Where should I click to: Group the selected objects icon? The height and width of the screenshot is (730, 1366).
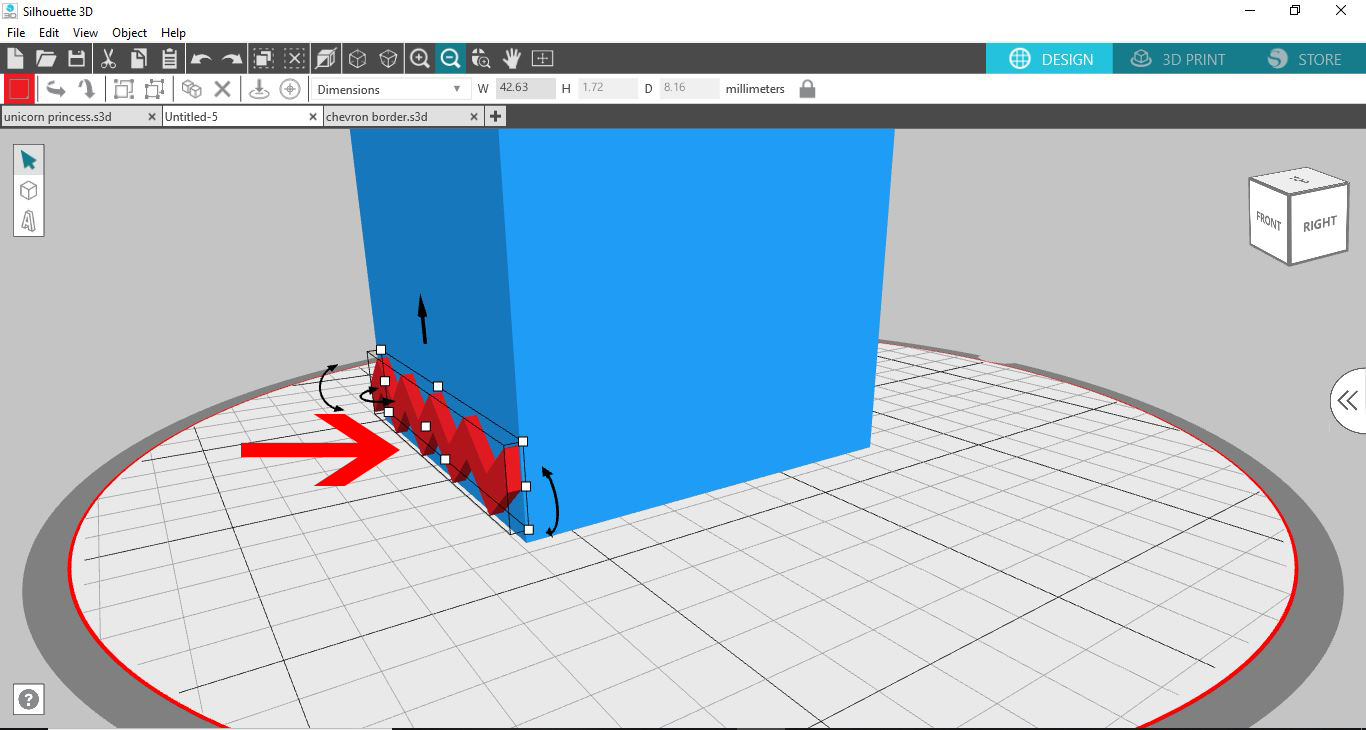[123, 89]
